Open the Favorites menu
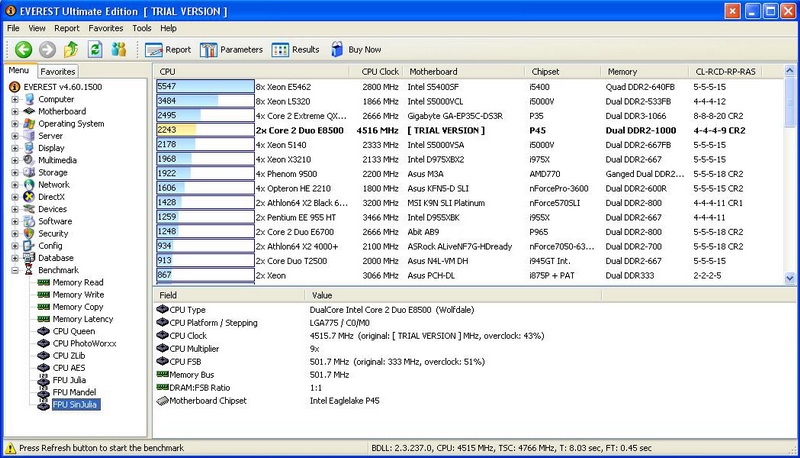 click(106, 28)
